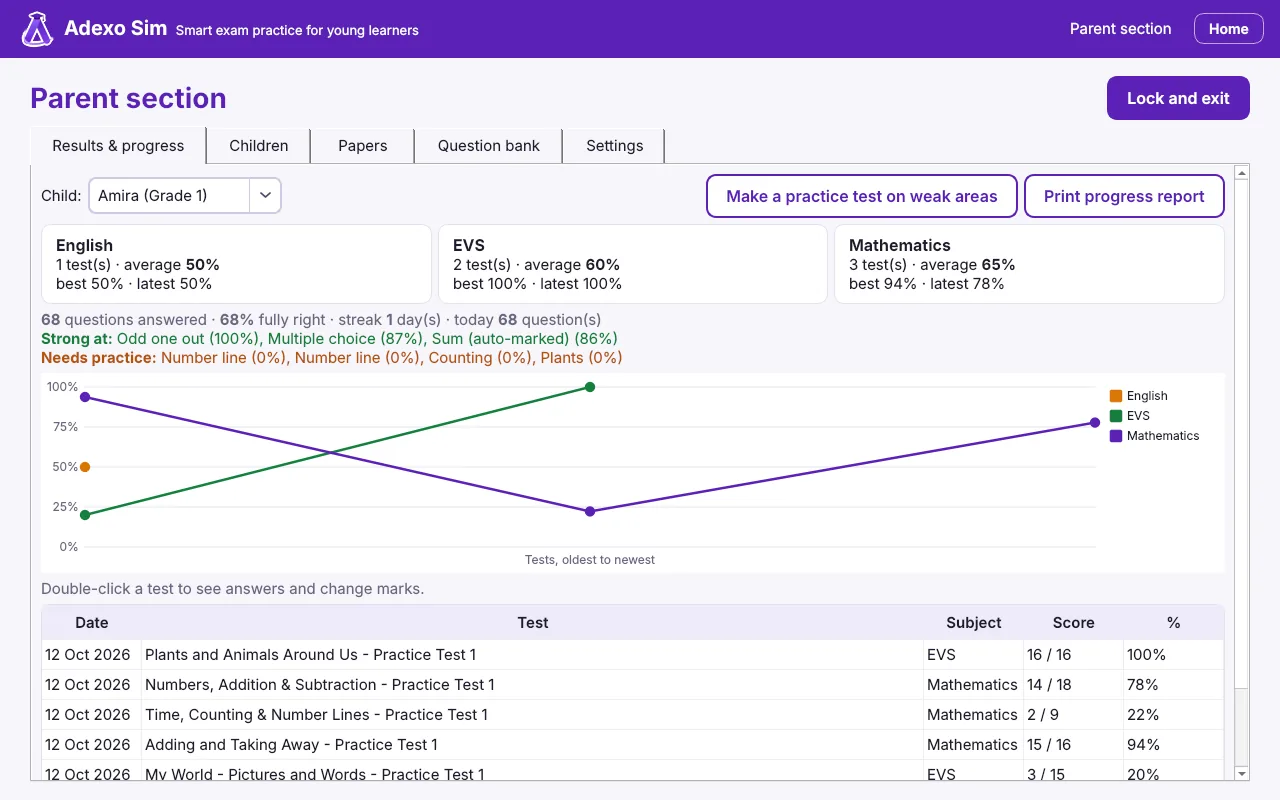Go to the Question bank tab
This screenshot has width=1280, height=800.
click(x=489, y=146)
